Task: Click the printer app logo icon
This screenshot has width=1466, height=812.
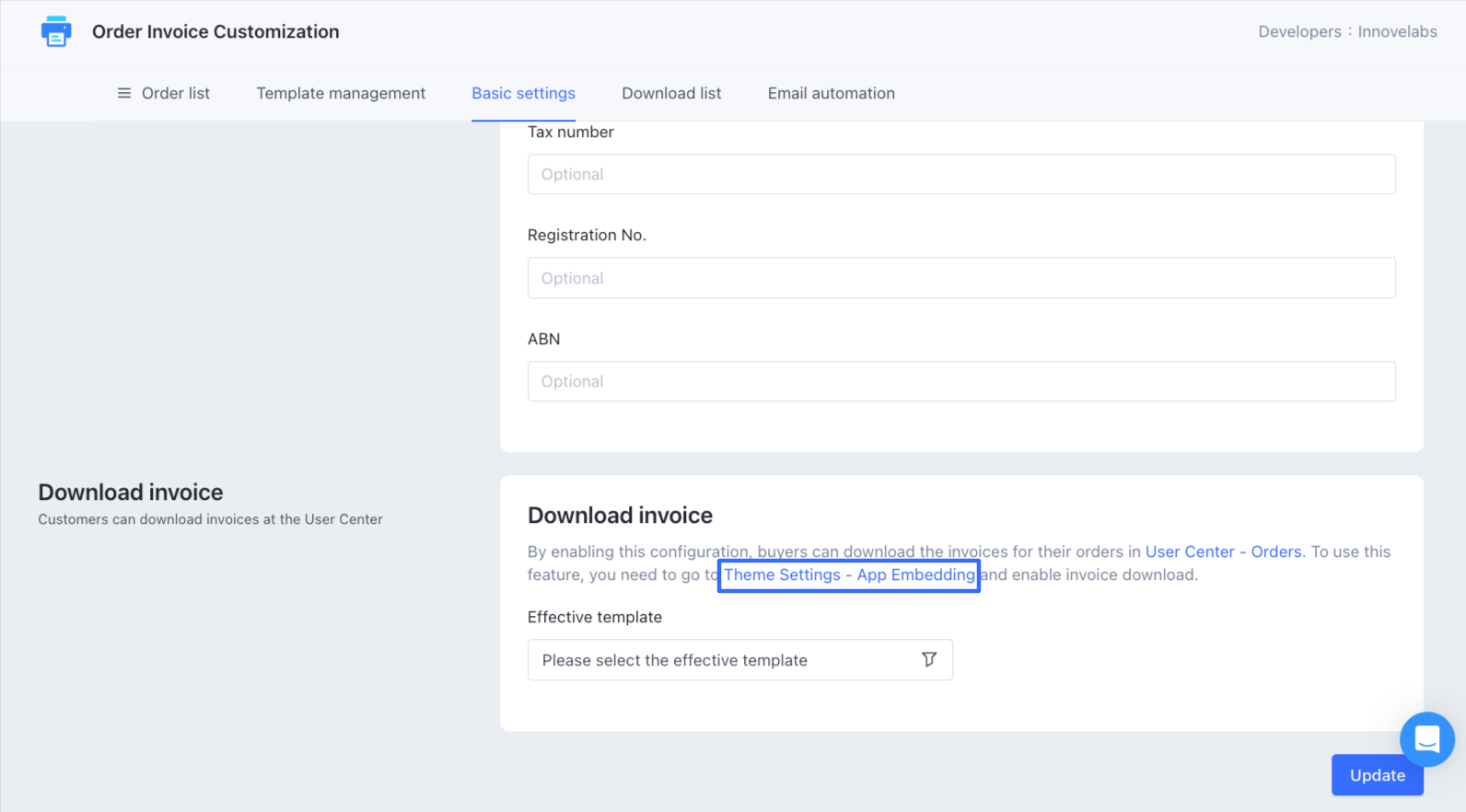Action: click(x=56, y=31)
